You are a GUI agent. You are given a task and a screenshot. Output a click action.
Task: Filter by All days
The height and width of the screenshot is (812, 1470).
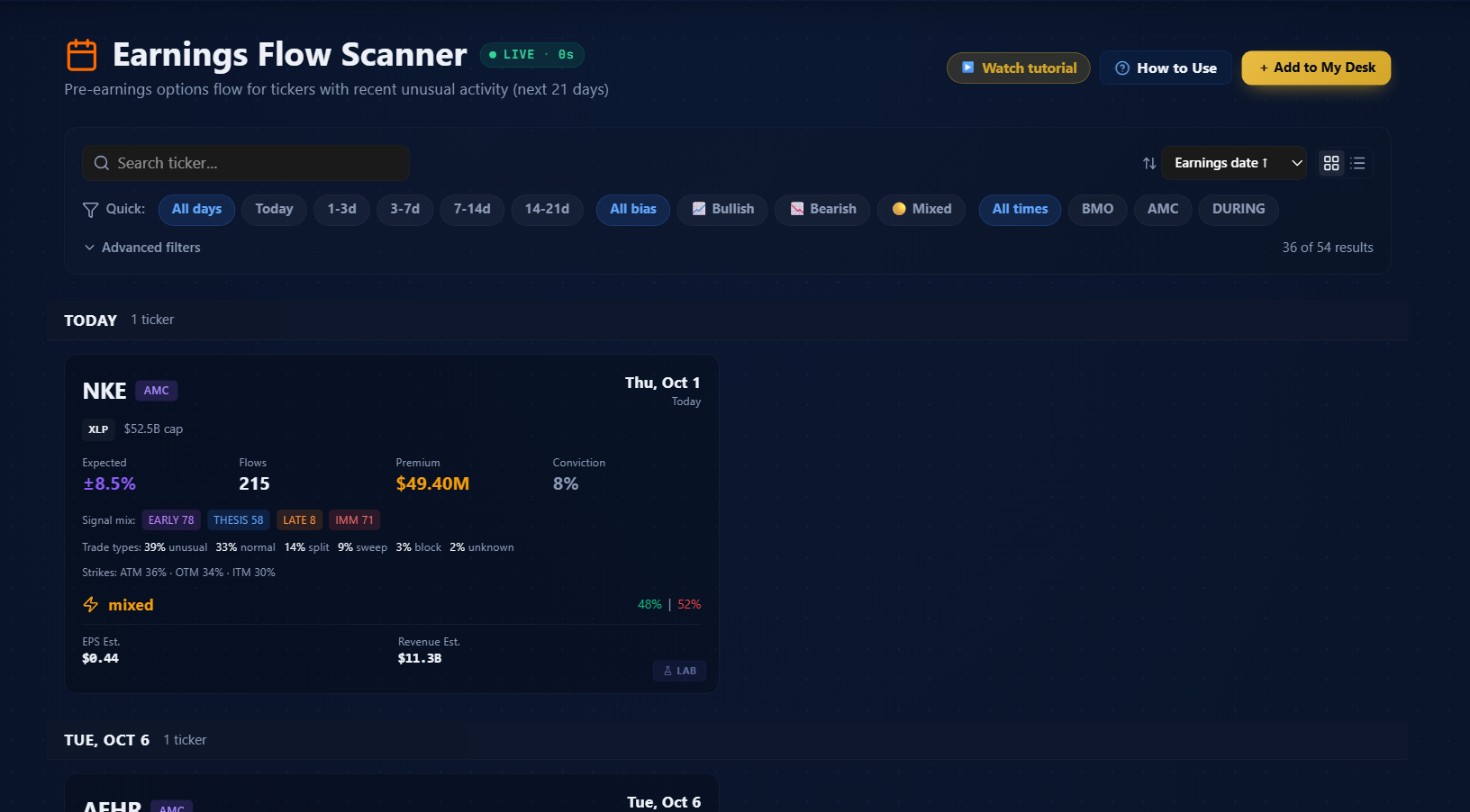coord(197,209)
